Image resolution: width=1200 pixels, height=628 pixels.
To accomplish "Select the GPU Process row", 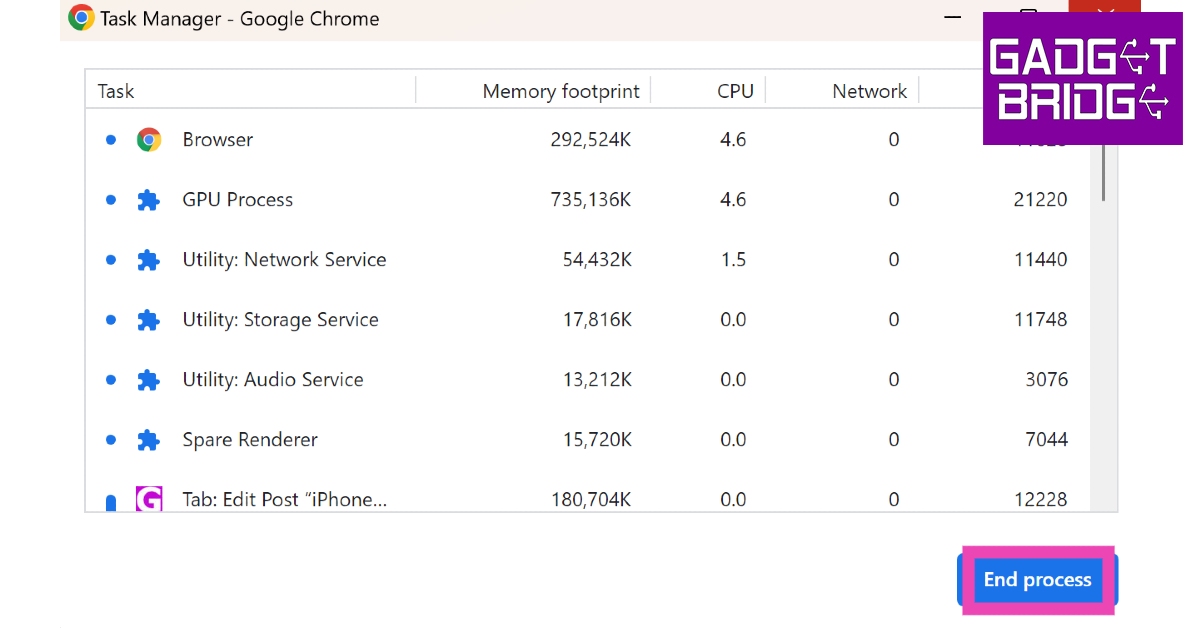I will pos(238,200).
